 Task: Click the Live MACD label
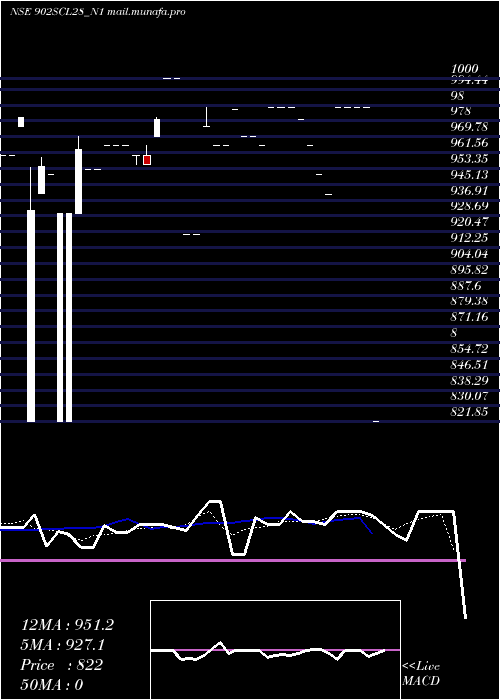click(421, 673)
